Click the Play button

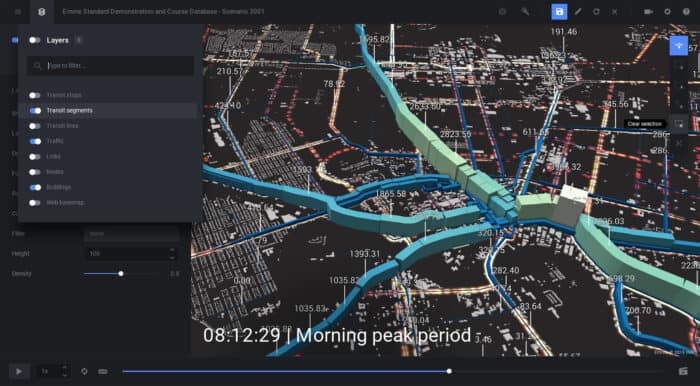19,371
